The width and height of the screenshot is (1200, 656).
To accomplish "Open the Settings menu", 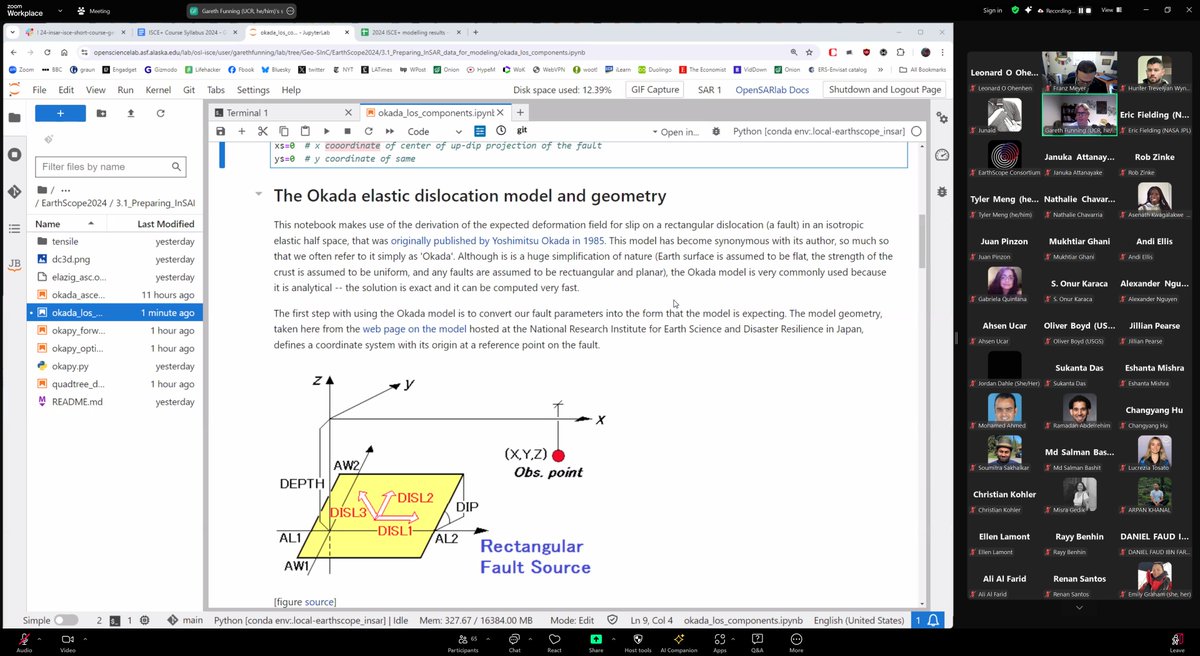I will pyautogui.click(x=253, y=89).
